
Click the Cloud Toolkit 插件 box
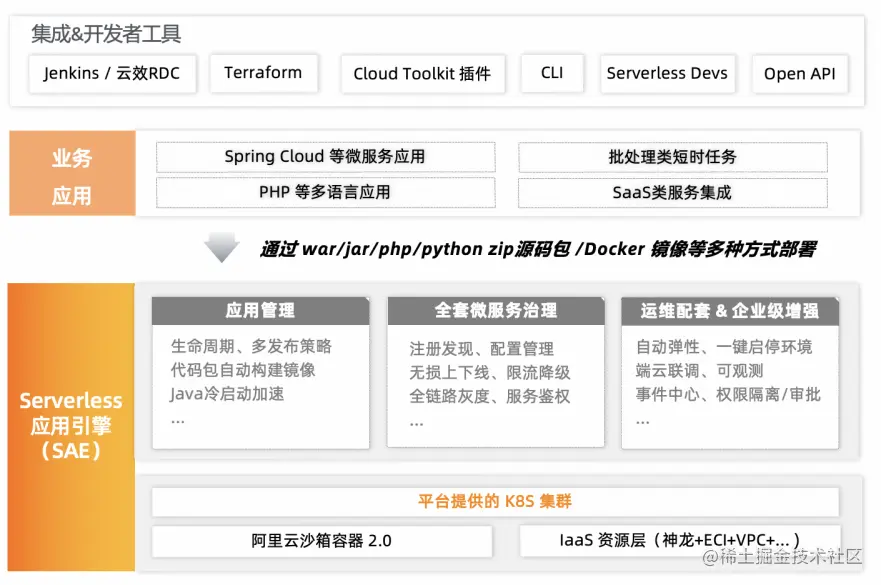[x=423, y=74]
